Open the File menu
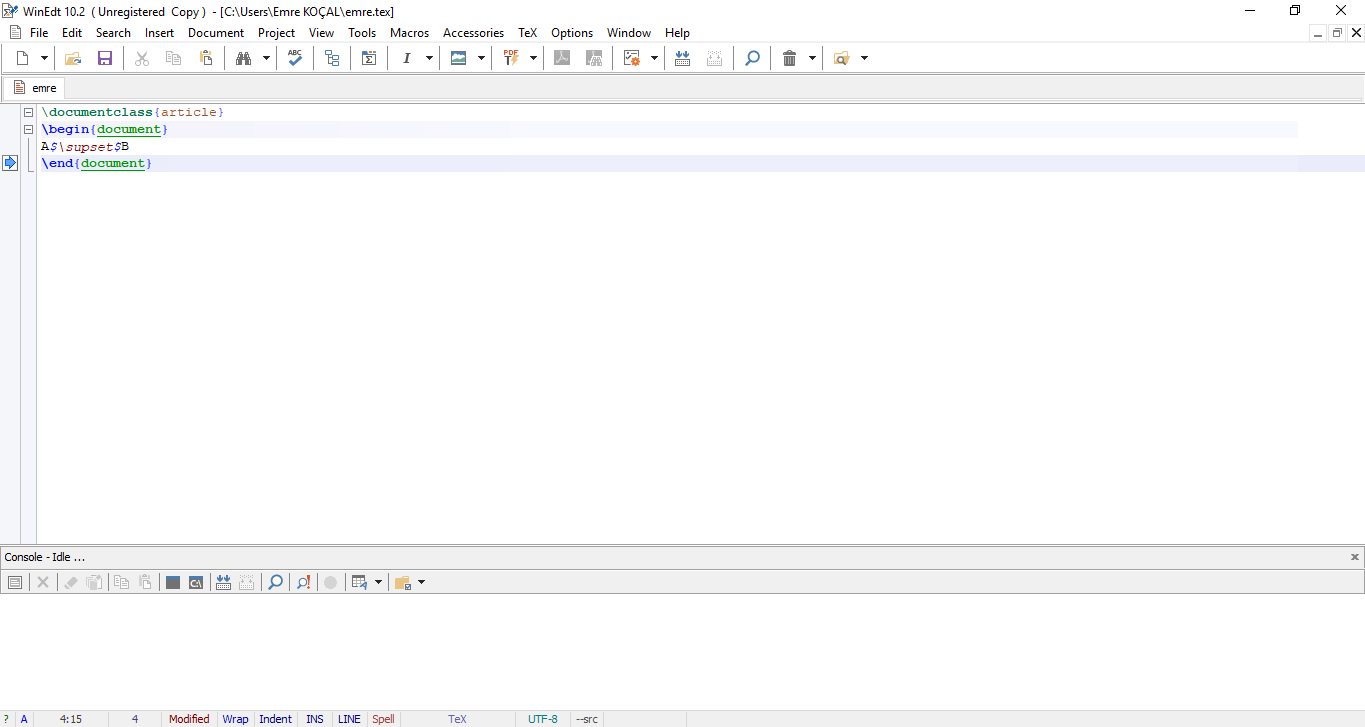Viewport: 1365px width, 727px height. (x=39, y=33)
